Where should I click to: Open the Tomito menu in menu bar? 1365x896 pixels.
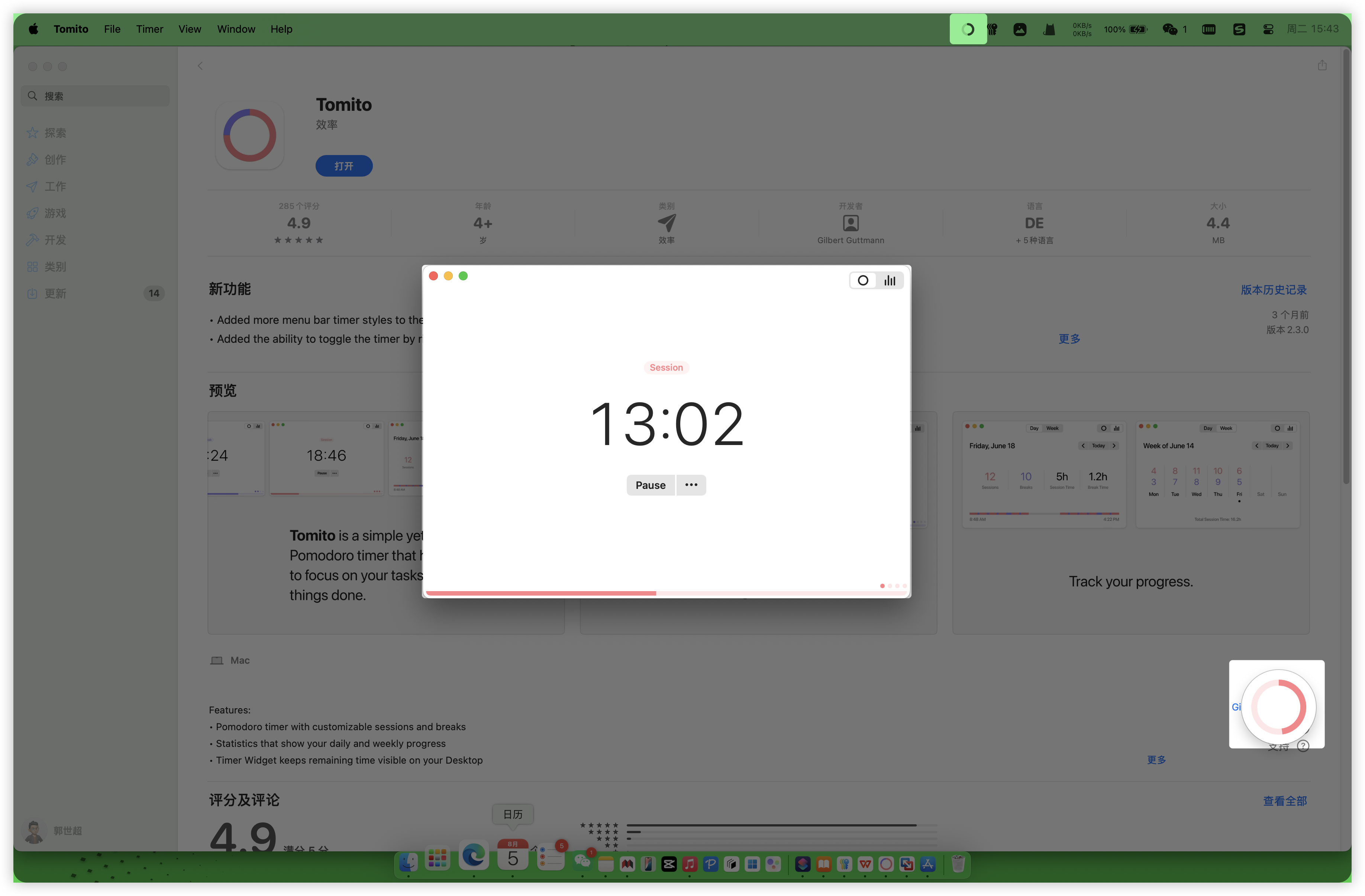tap(71, 29)
